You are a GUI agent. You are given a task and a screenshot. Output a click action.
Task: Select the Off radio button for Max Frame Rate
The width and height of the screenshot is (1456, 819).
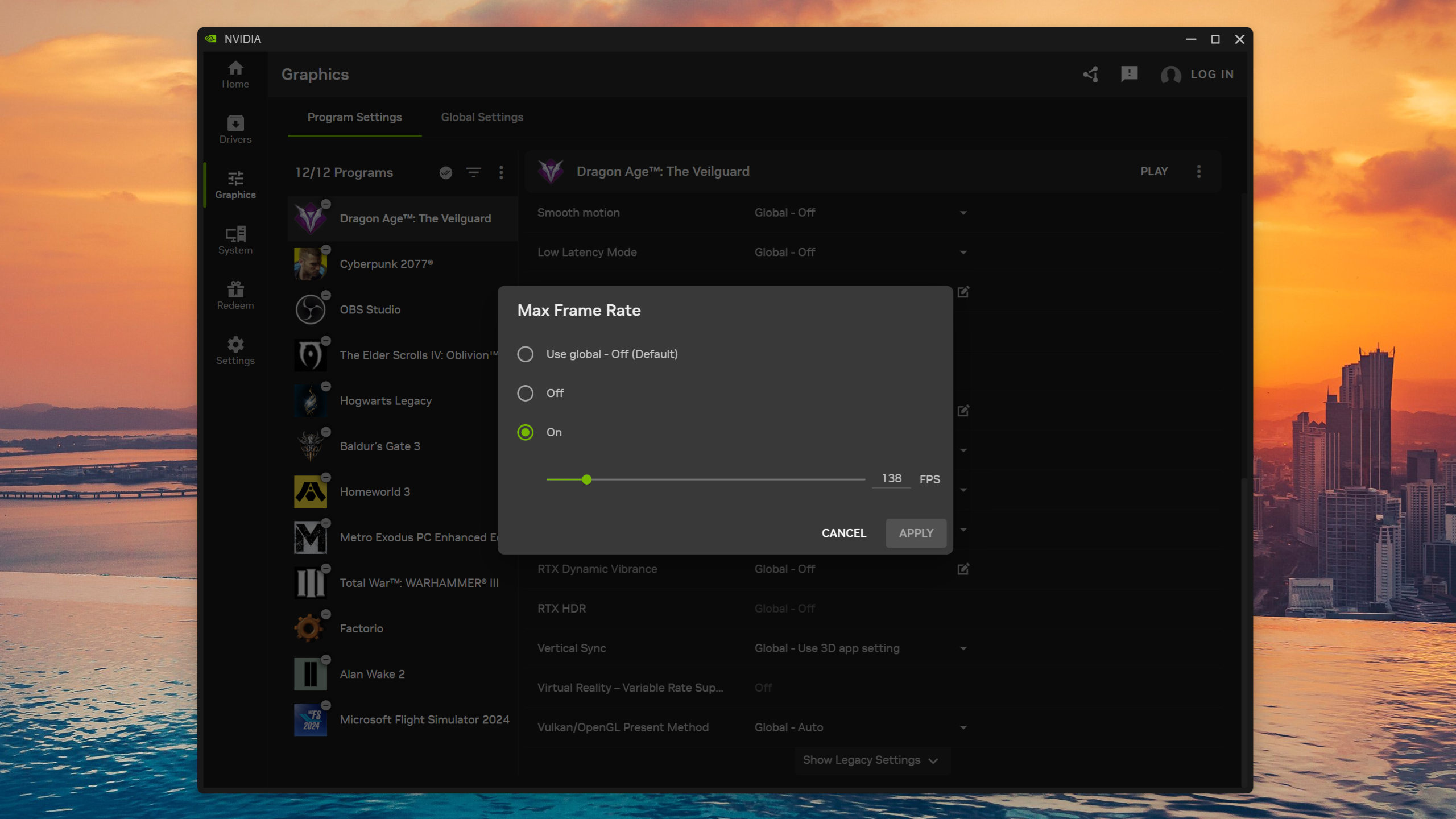tap(525, 393)
